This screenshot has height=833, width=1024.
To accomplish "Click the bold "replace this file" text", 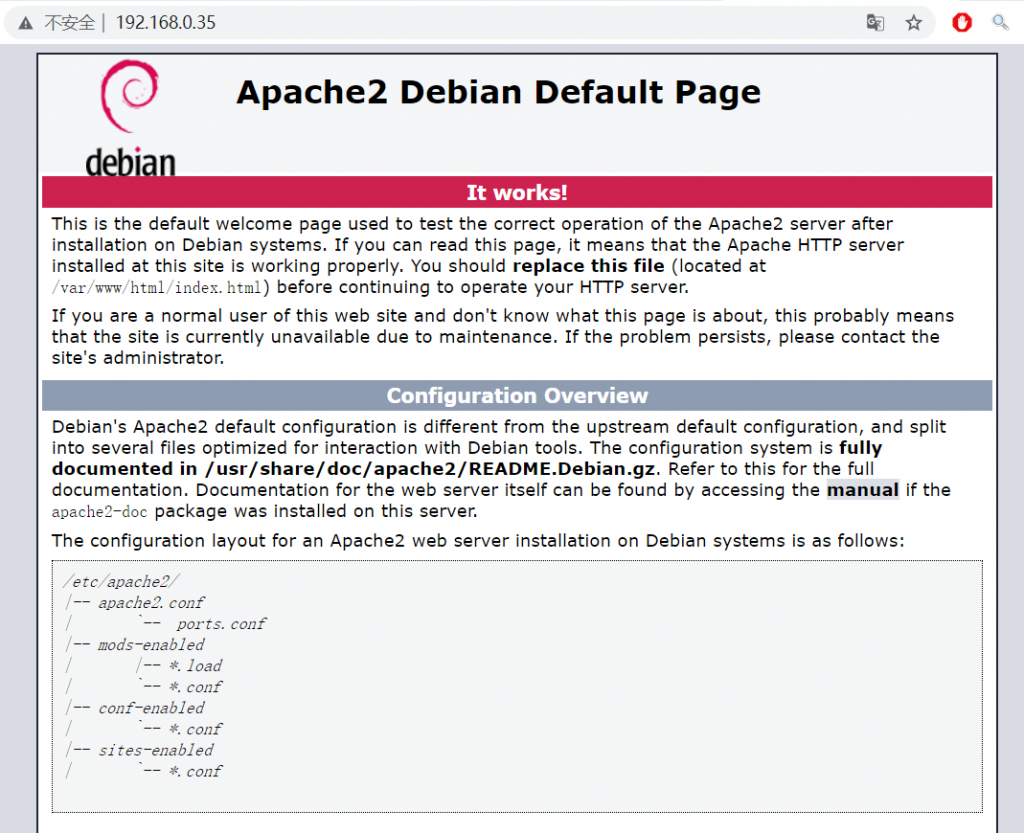I will (588, 266).
